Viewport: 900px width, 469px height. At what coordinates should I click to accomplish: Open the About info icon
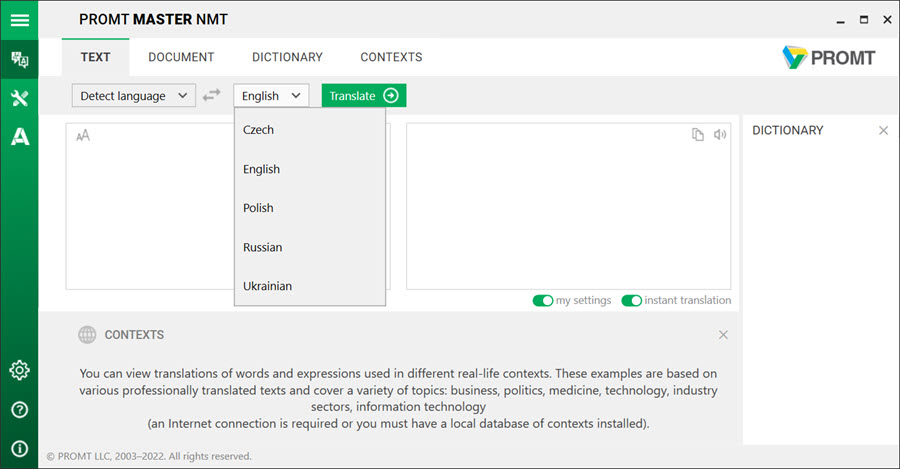(20, 448)
